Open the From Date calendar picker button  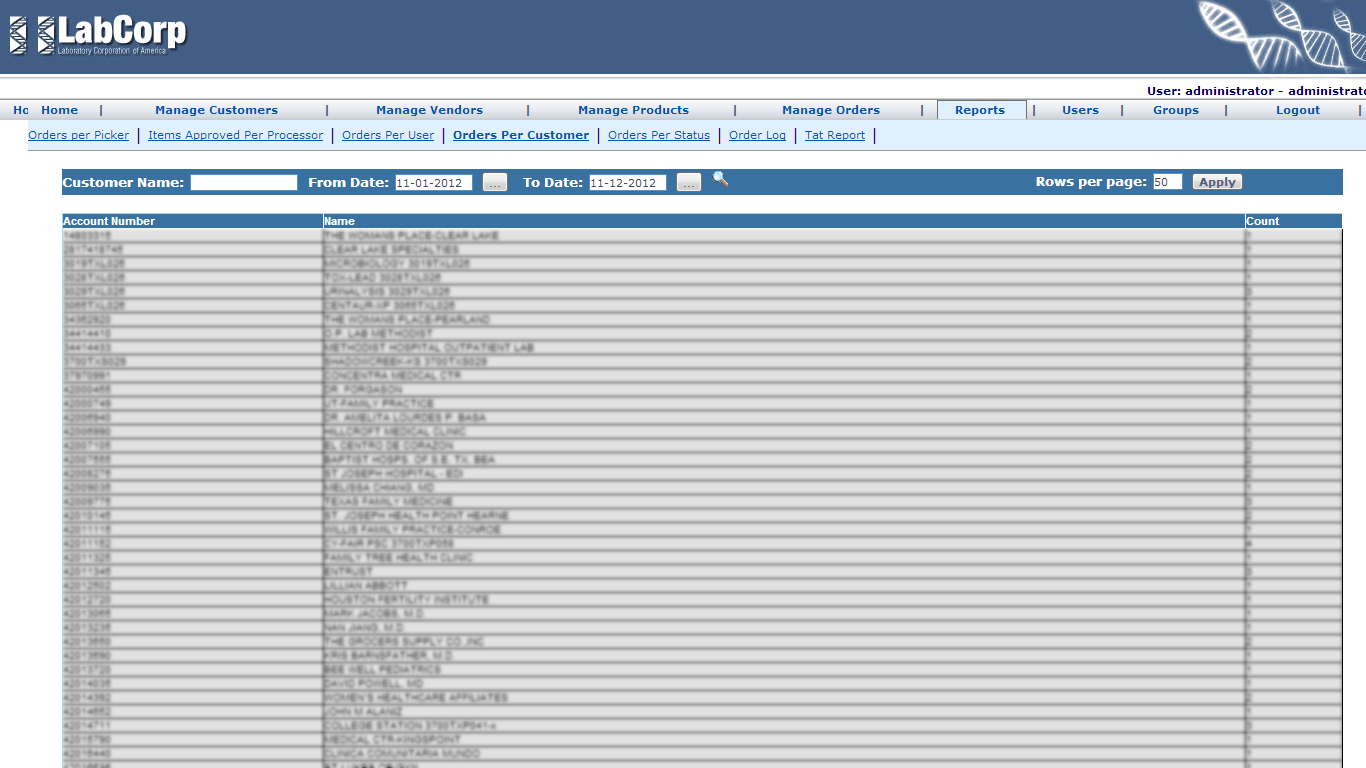(x=495, y=183)
